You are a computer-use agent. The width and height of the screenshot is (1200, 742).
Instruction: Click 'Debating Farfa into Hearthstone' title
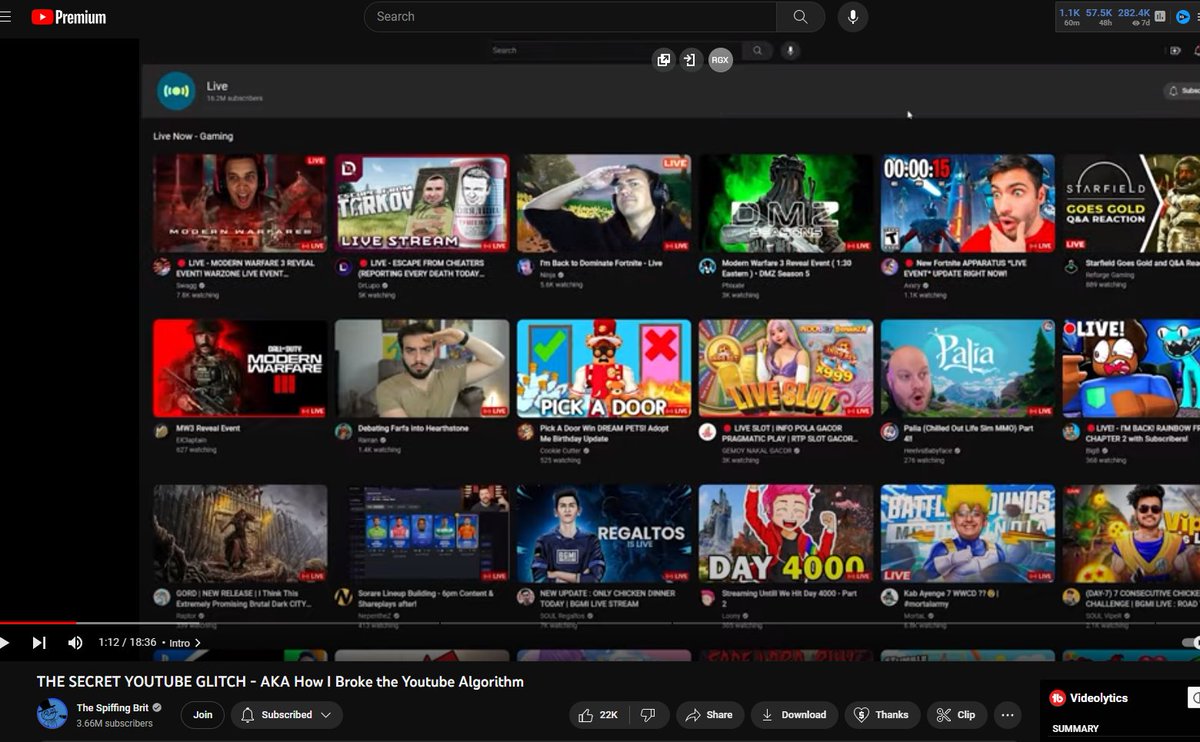click(x=414, y=428)
